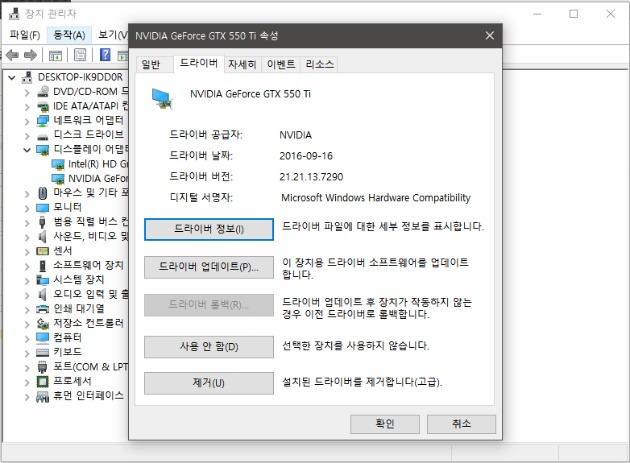Expand the 사운드, 비디오 node
630x463 pixels.
(27, 237)
